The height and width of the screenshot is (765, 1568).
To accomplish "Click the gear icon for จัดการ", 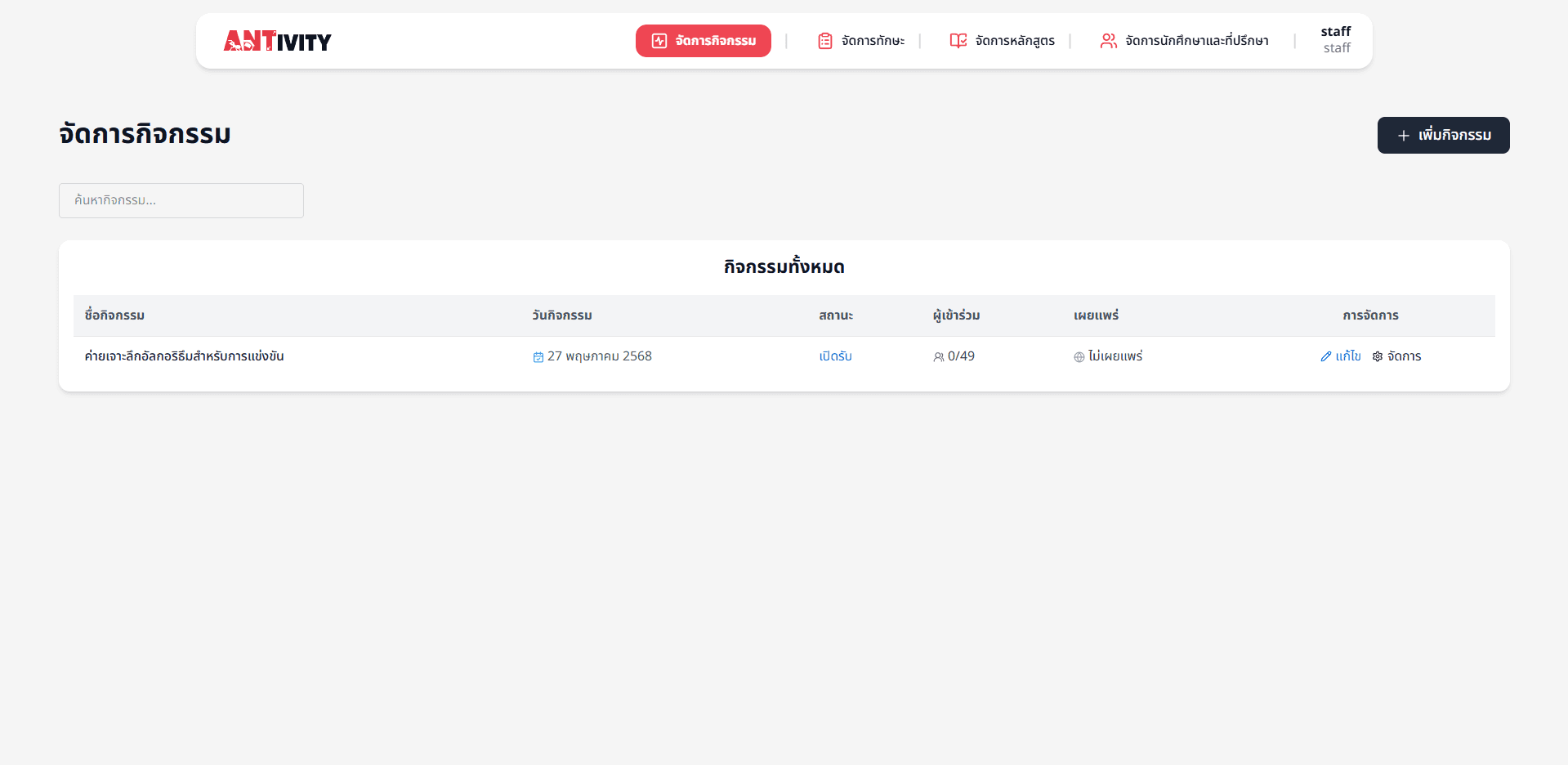I will (x=1378, y=356).
